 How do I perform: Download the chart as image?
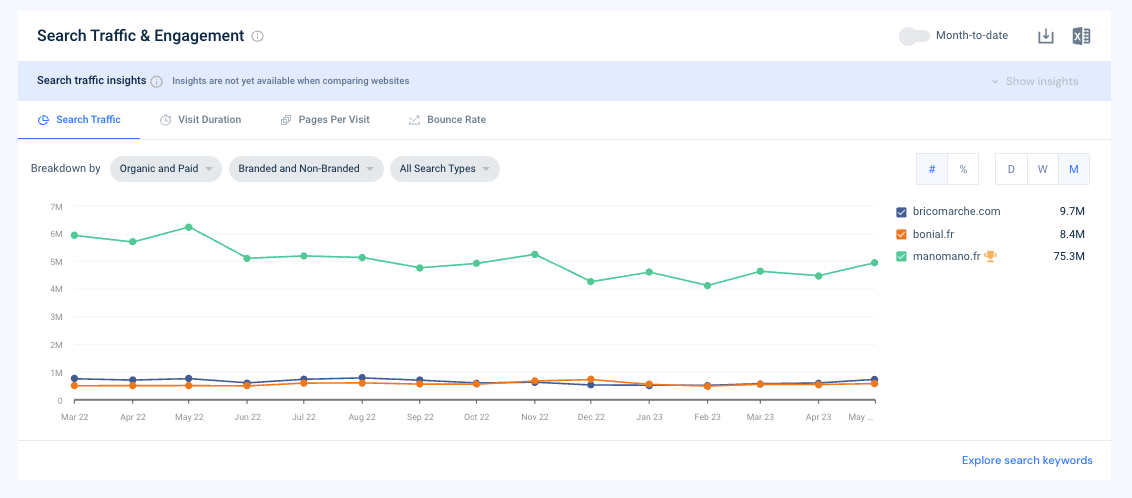tap(1045, 36)
